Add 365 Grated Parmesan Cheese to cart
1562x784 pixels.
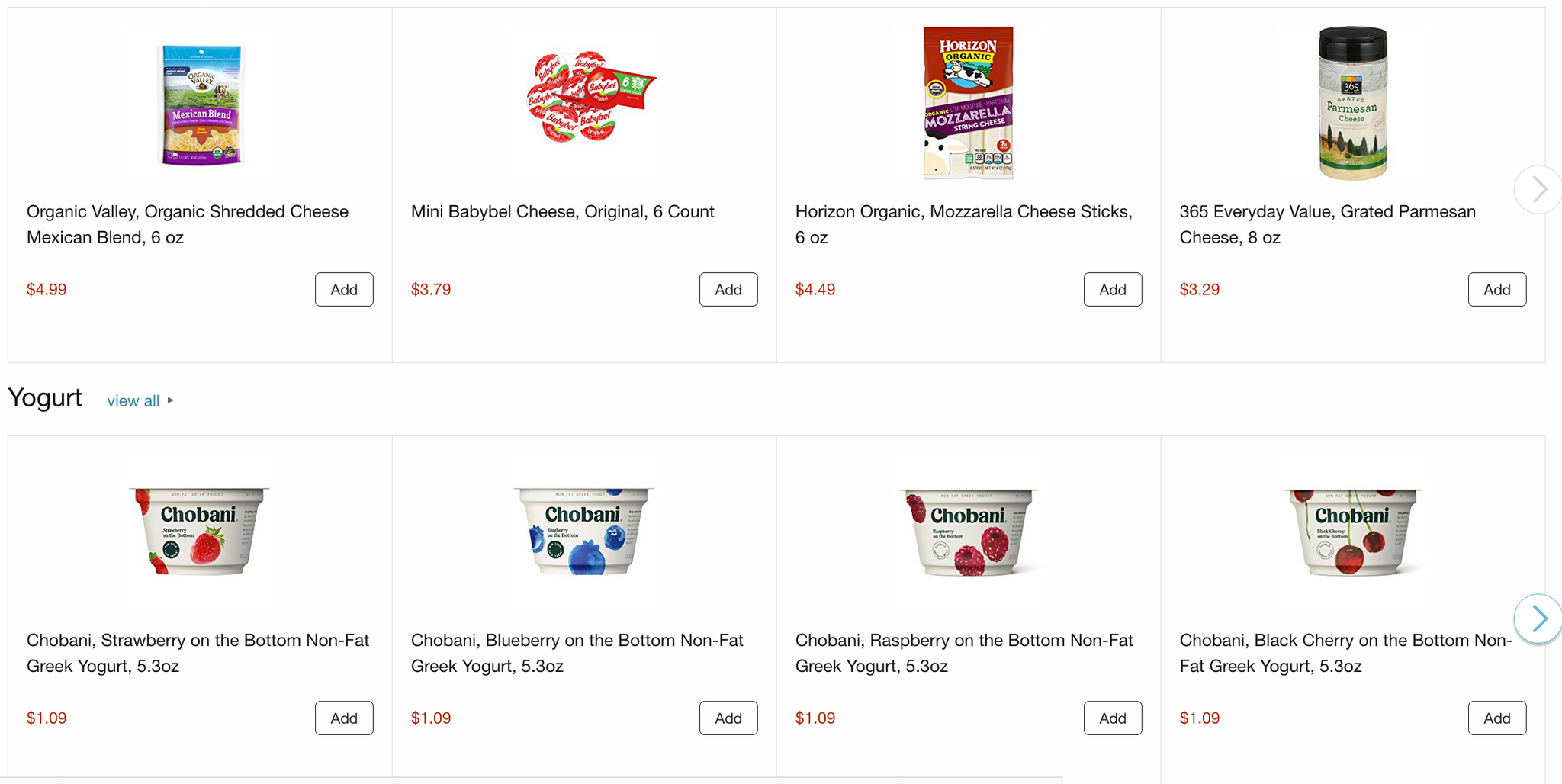tap(1496, 289)
